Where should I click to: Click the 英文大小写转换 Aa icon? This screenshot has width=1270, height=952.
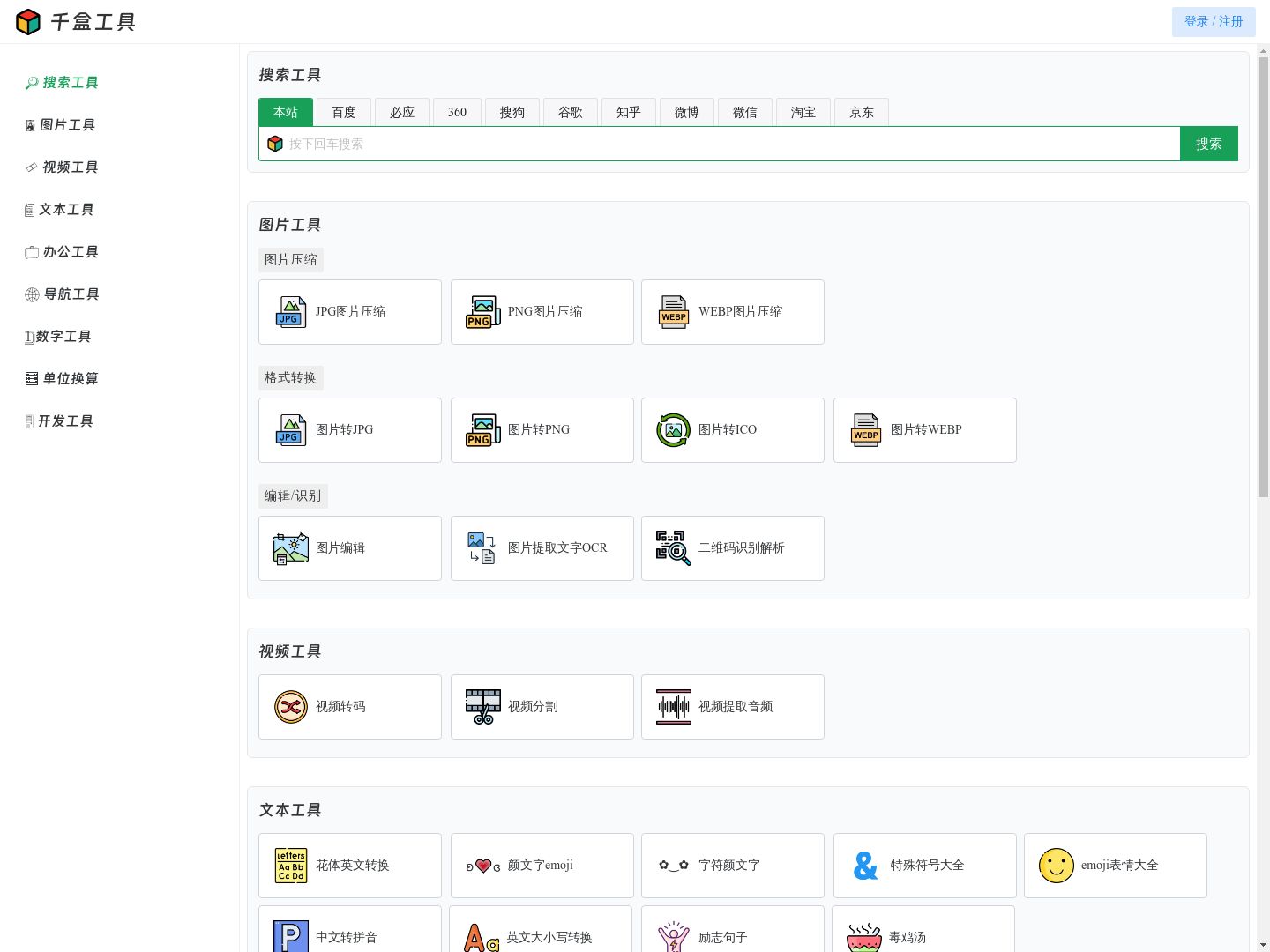482,937
